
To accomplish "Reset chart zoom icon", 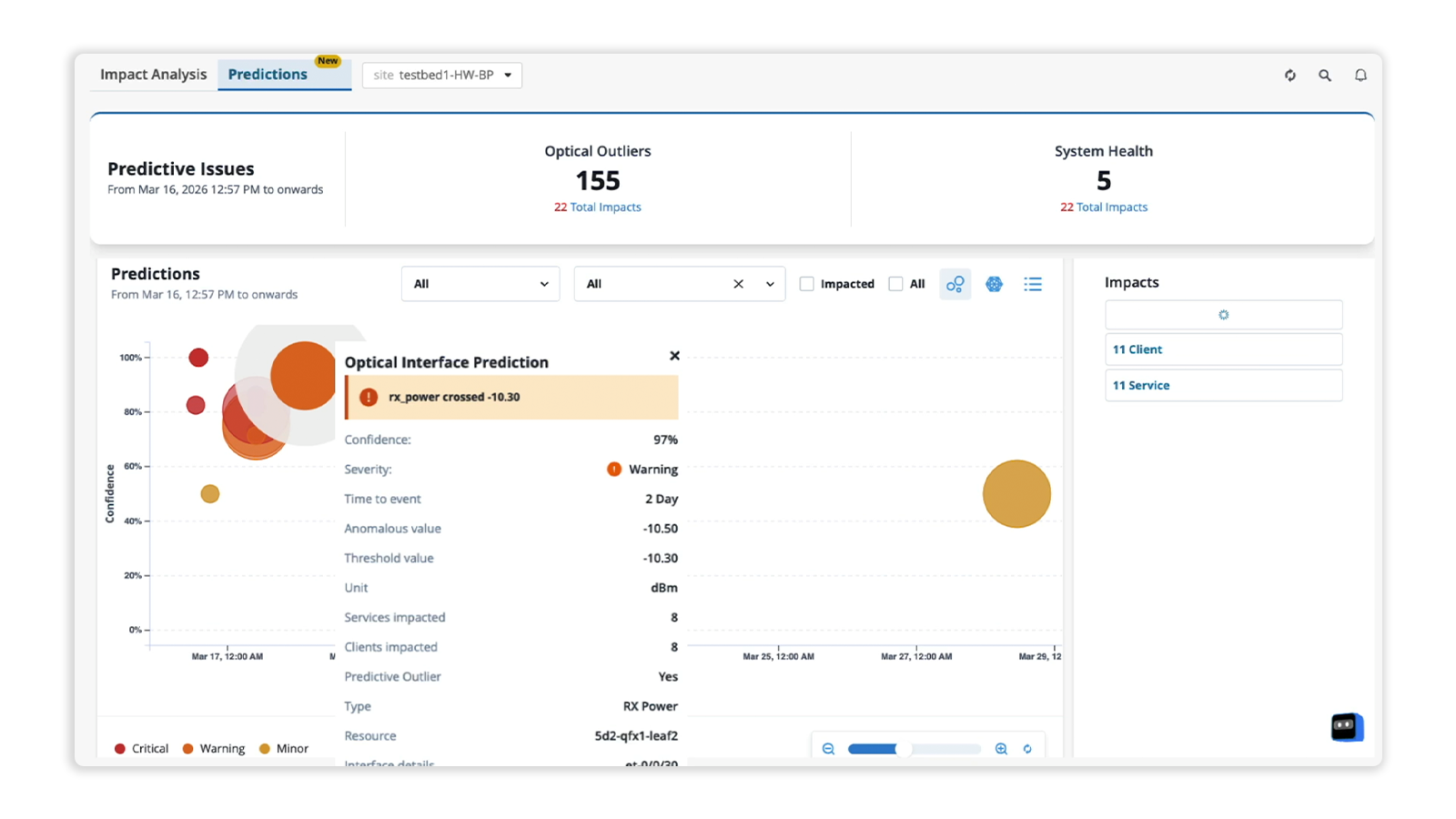I will (x=1027, y=749).
